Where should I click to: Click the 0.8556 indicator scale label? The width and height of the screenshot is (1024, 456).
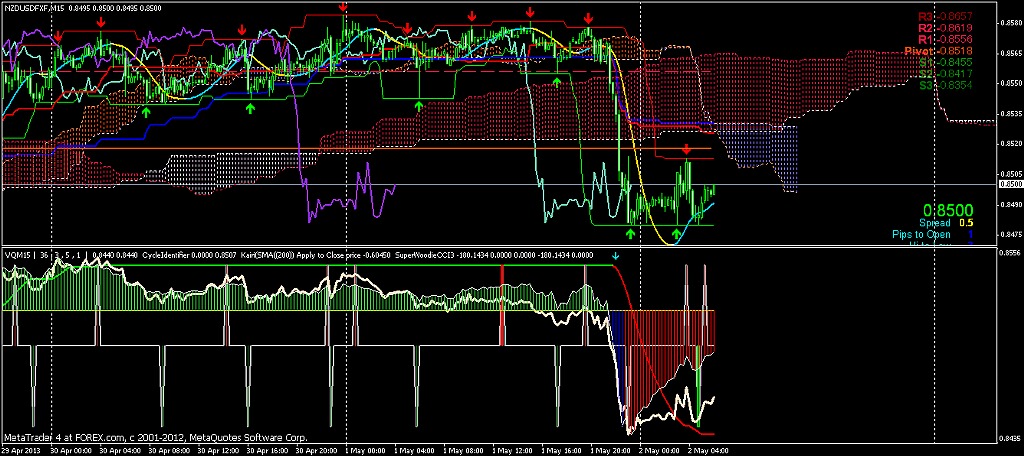point(1012,252)
